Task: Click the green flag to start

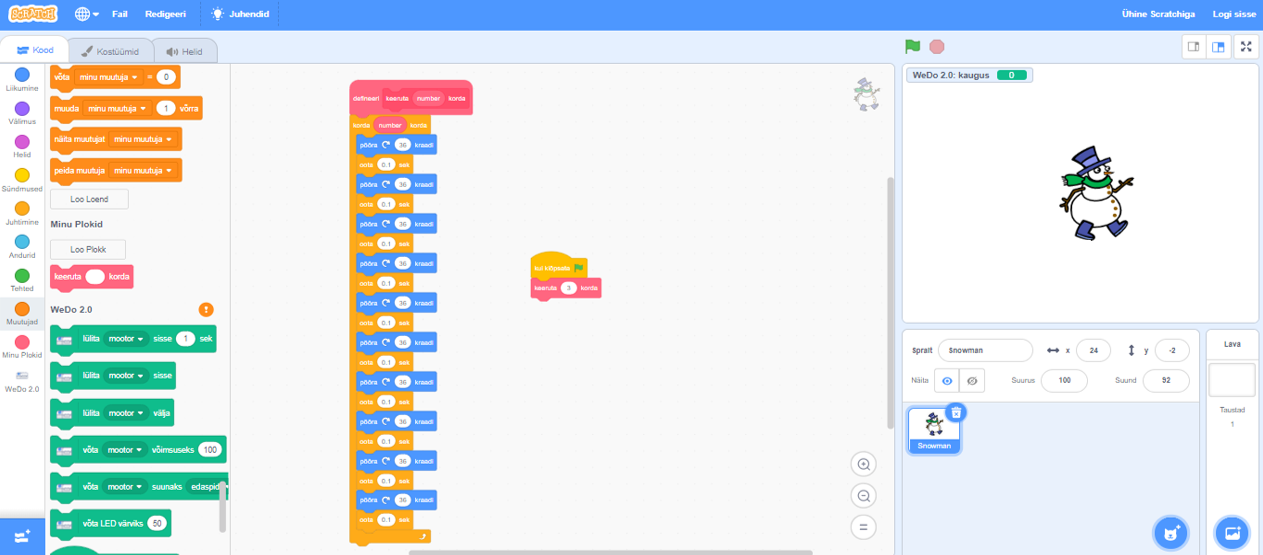Action: pyautogui.click(x=912, y=47)
